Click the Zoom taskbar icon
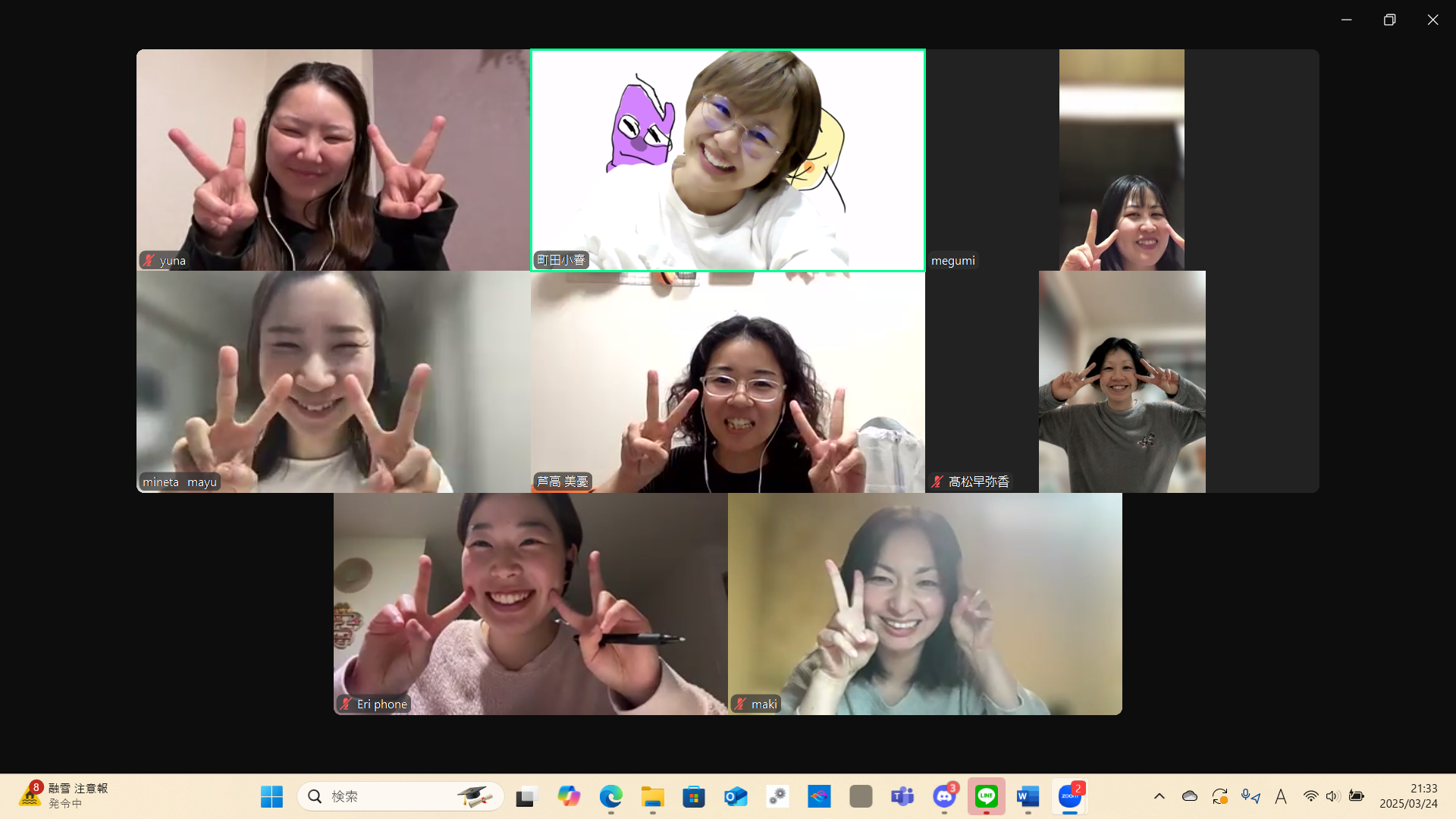Screen dimensions: 1456x819 click(x=1070, y=796)
